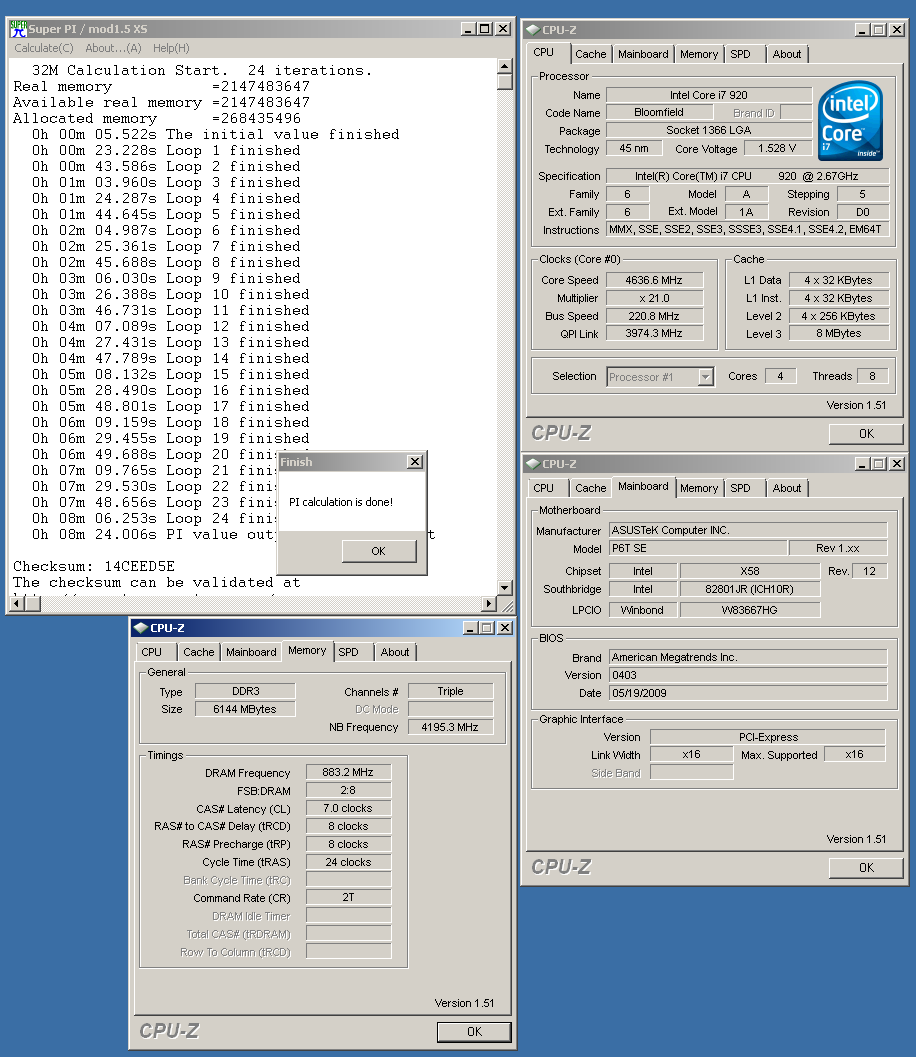This screenshot has width=916, height=1057.
Task: Select About tab in Memory window
Action: [395, 653]
